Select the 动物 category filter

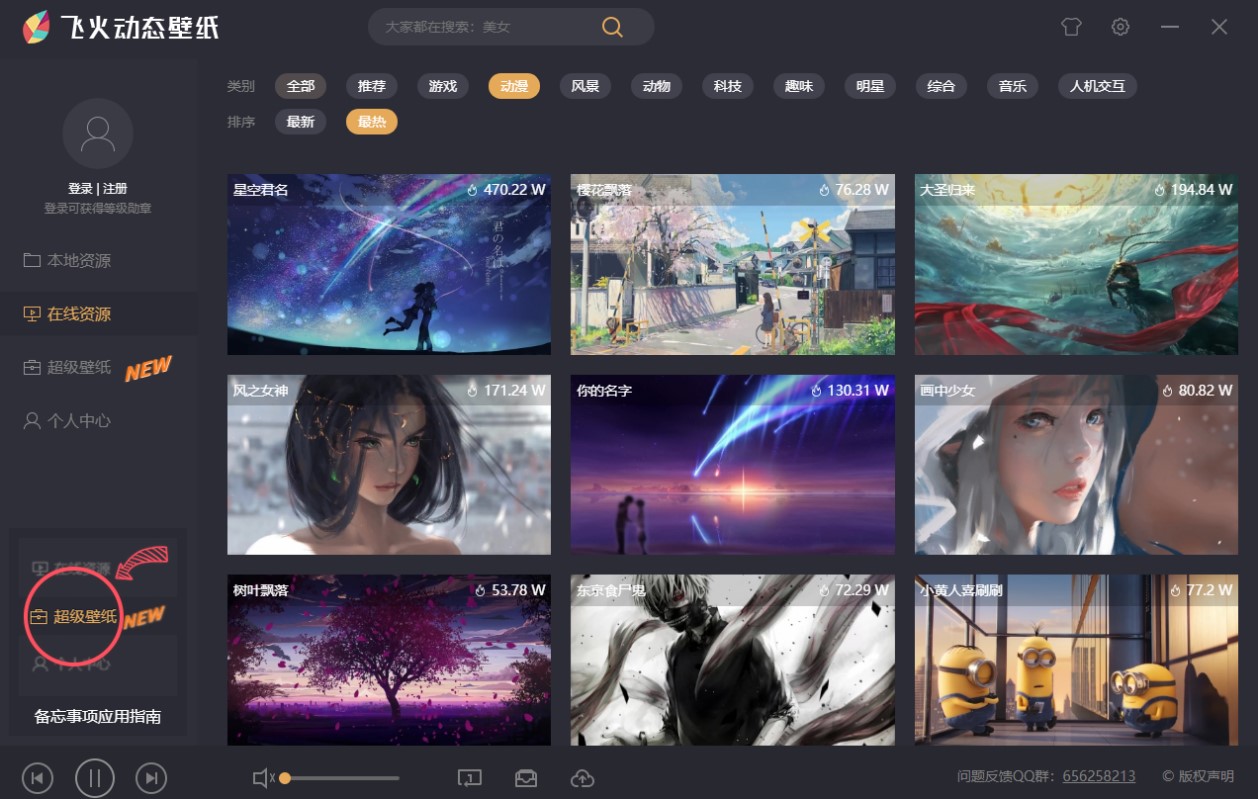(x=656, y=86)
